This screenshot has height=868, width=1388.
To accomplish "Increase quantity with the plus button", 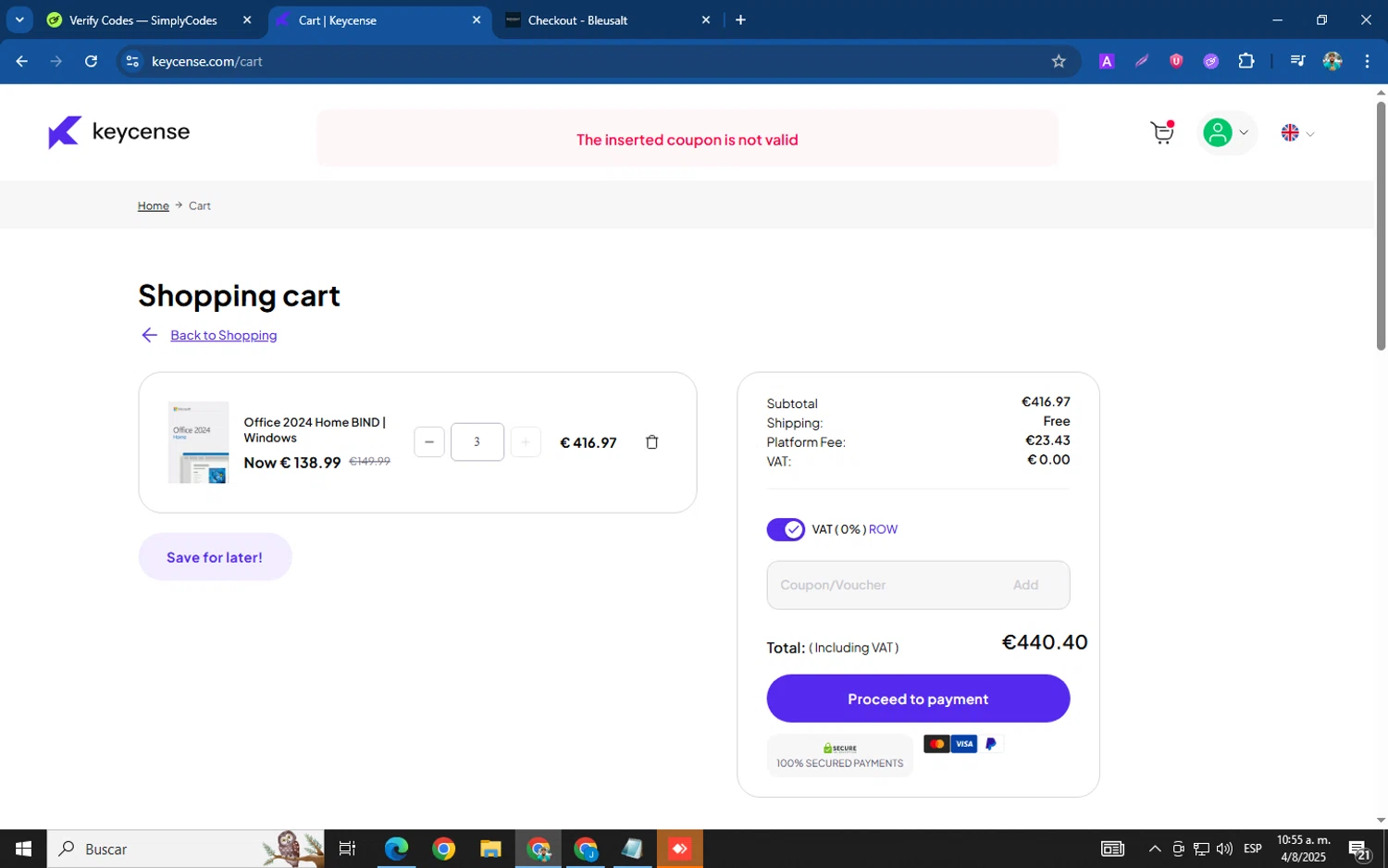I will pyautogui.click(x=526, y=442).
